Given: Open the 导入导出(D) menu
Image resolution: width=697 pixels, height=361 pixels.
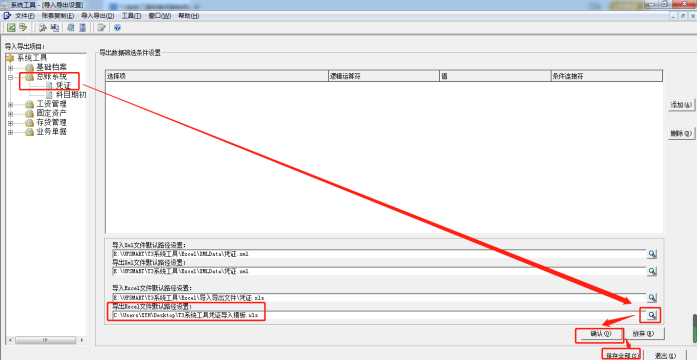Looking at the screenshot, I should [x=98, y=16].
